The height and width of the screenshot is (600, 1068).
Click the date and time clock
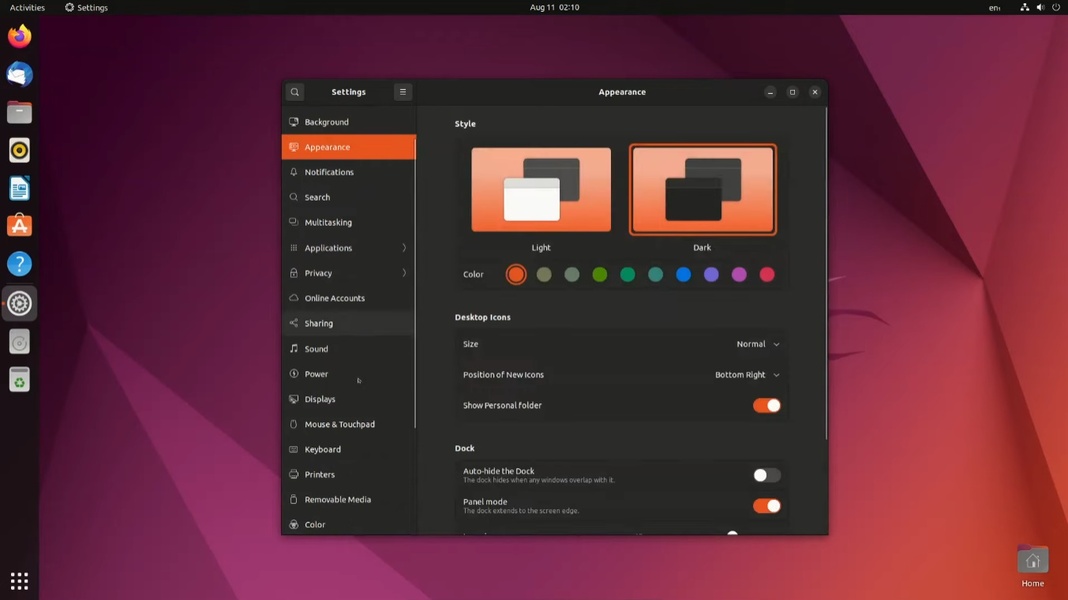pyautogui.click(x=554, y=7)
